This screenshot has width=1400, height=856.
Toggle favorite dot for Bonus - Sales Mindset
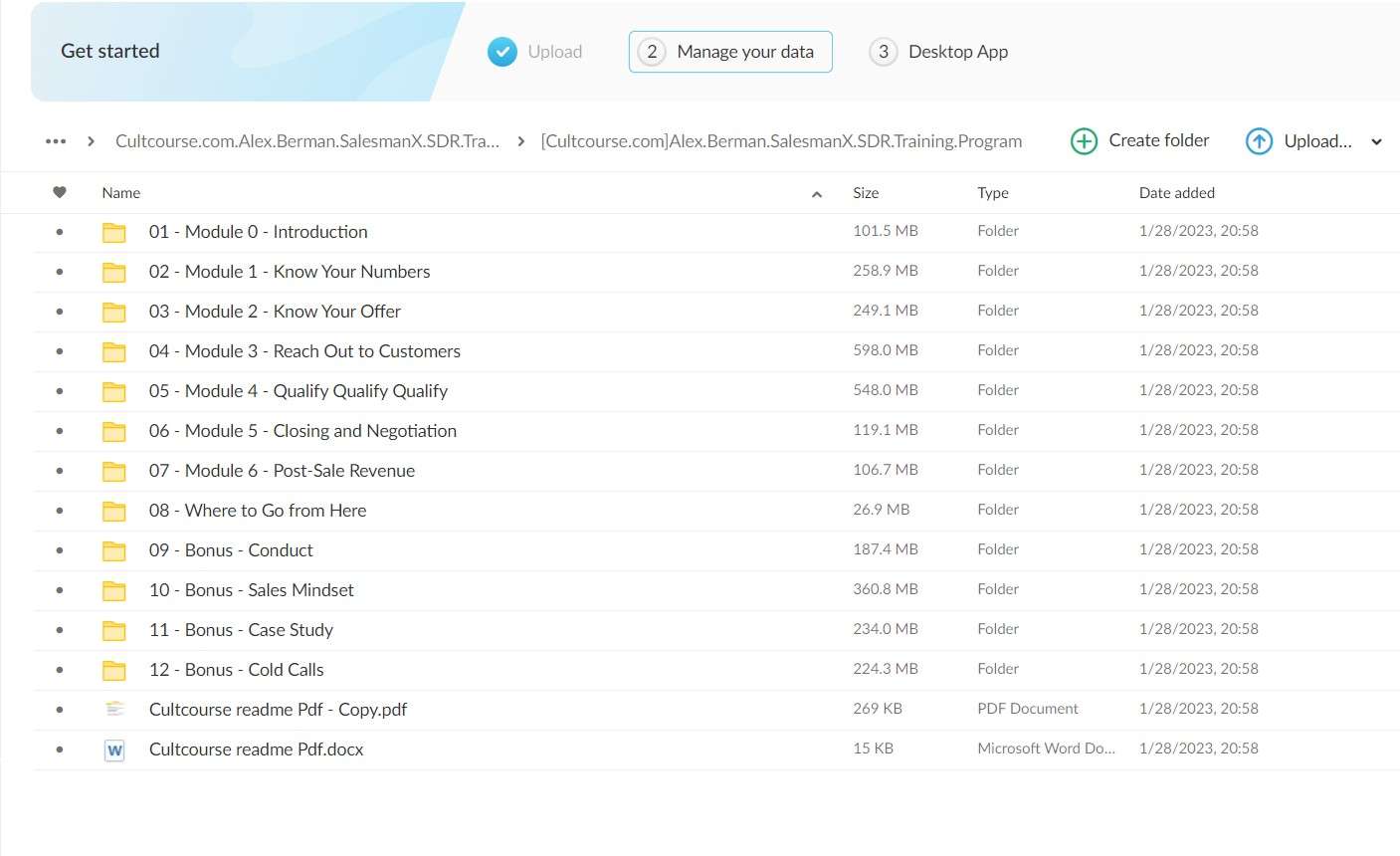[x=60, y=590]
